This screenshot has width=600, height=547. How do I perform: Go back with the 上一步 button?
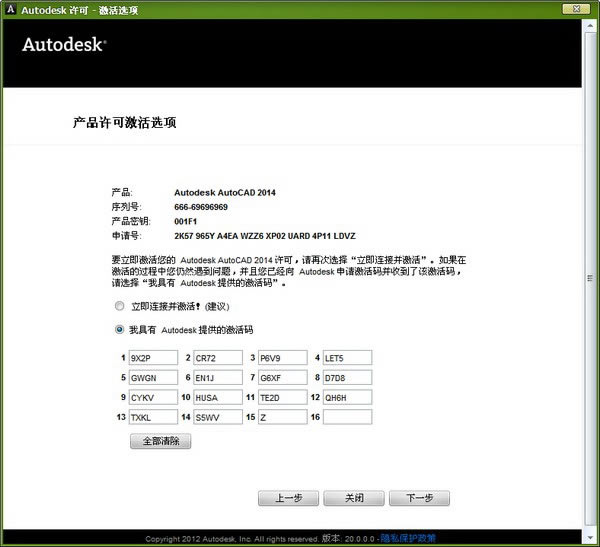point(287,498)
